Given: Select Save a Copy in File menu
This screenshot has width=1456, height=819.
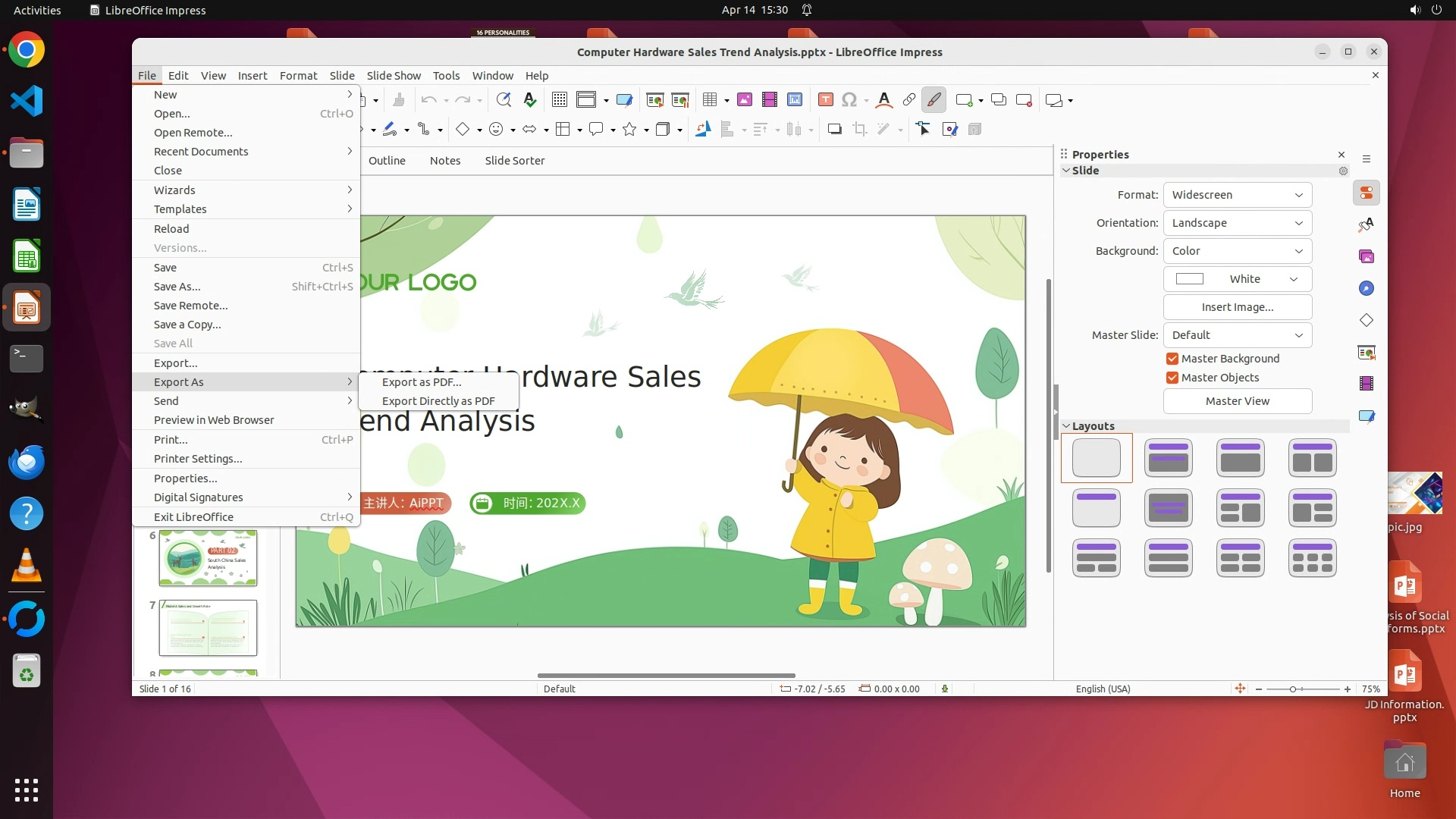Looking at the screenshot, I should pos(187,325).
